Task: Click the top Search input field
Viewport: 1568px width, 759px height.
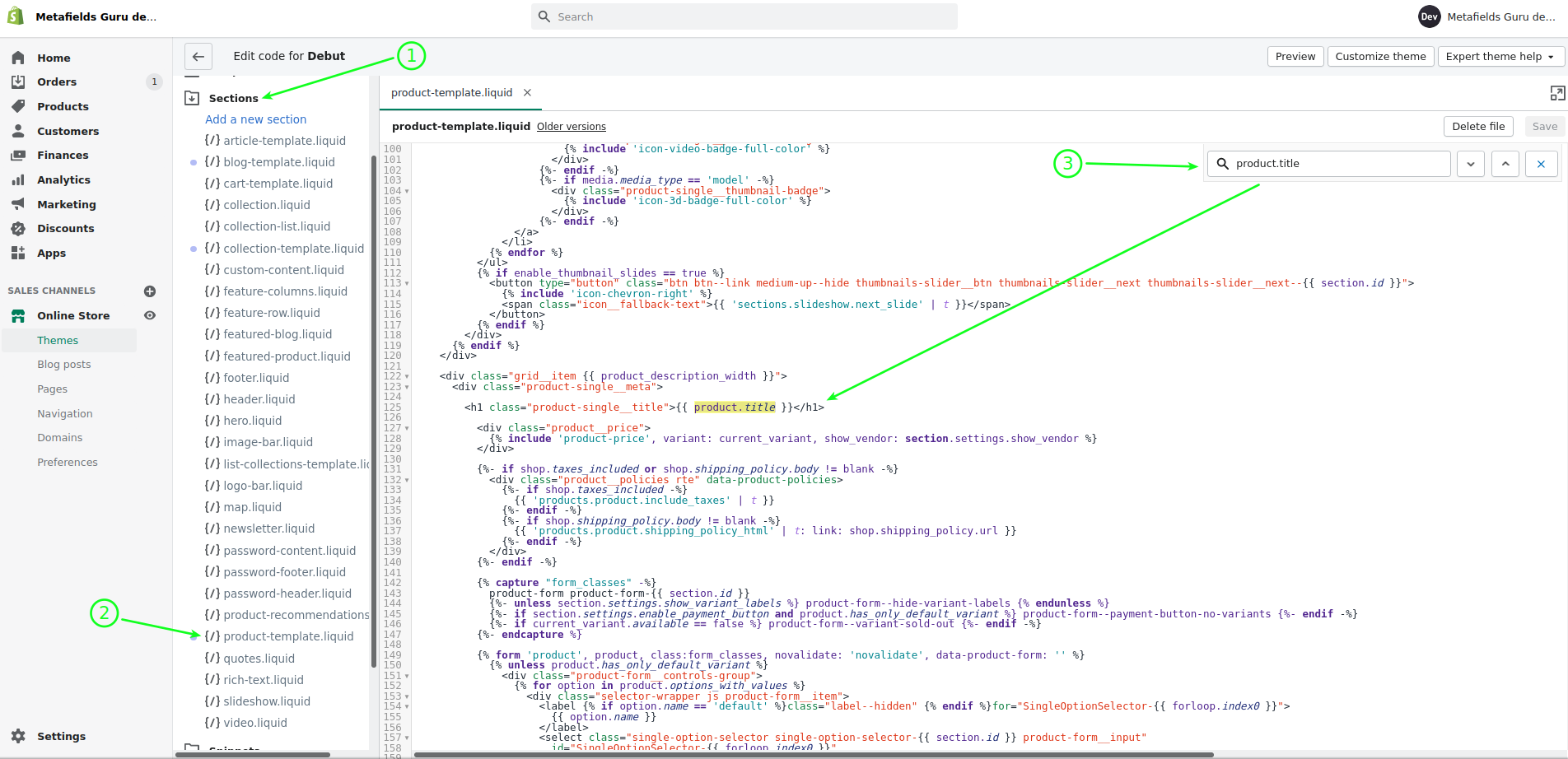Action: pyautogui.click(x=744, y=16)
